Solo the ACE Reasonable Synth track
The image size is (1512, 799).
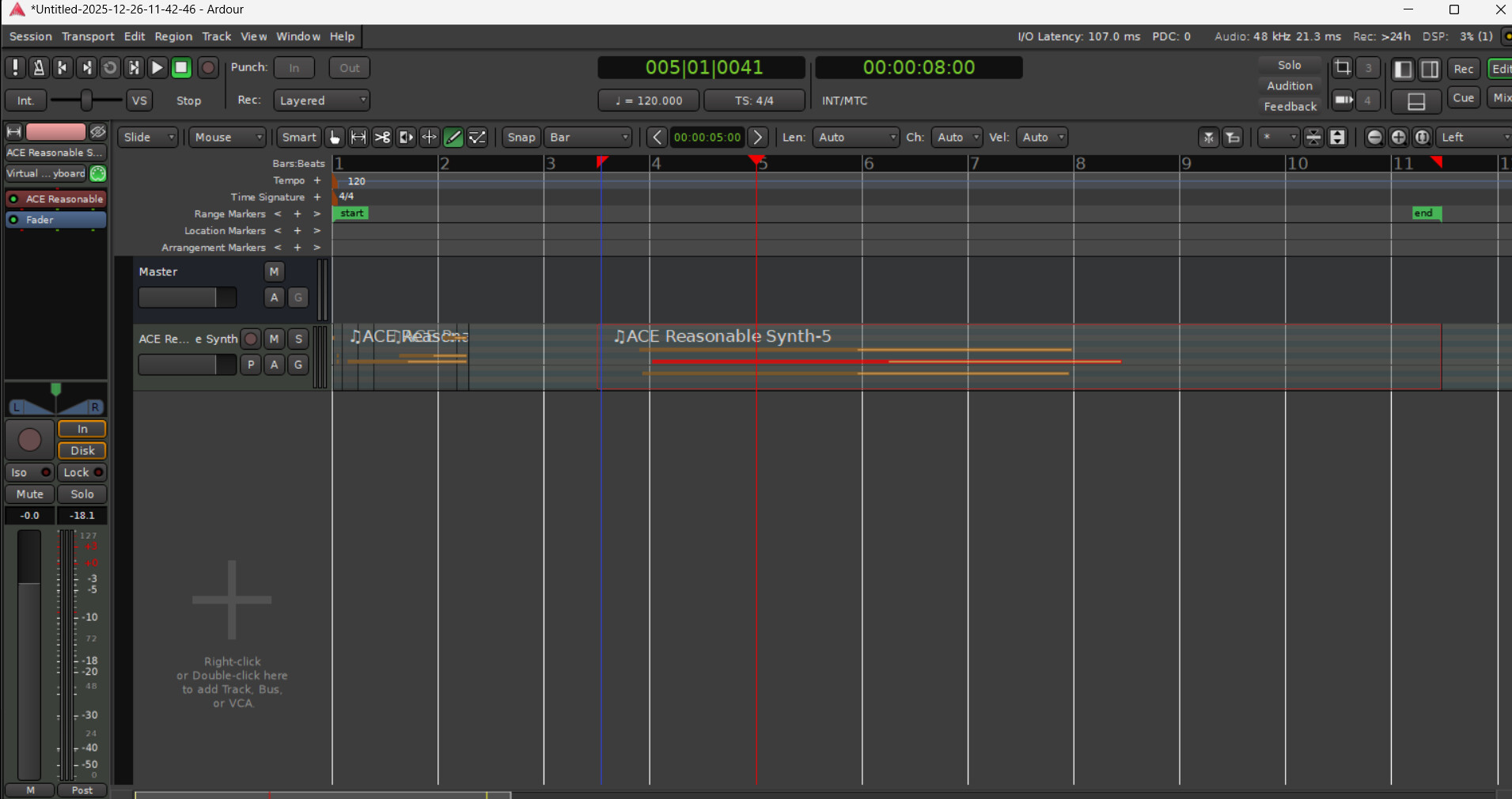coord(298,339)
